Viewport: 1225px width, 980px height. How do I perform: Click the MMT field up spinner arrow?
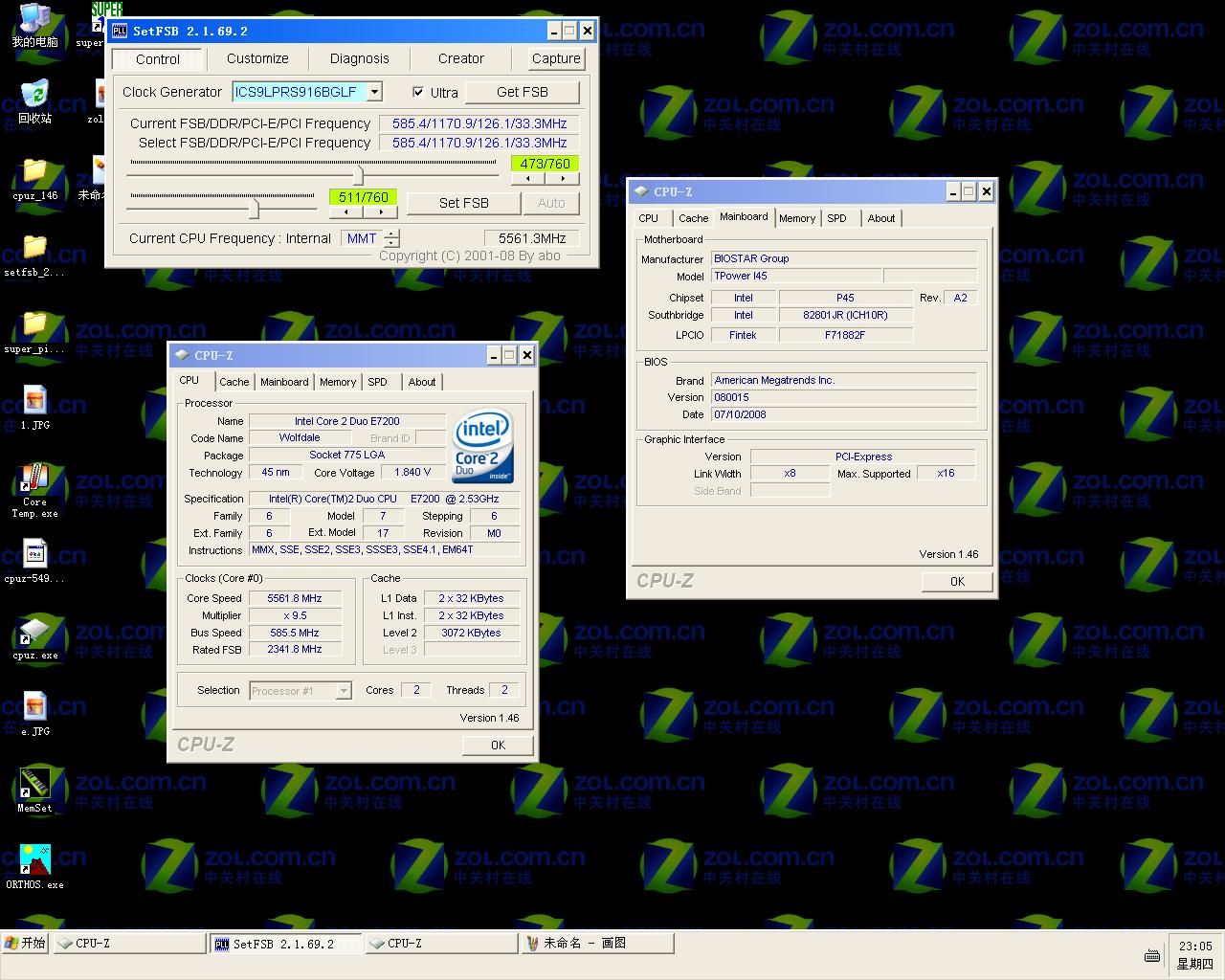tap(391, 234)
